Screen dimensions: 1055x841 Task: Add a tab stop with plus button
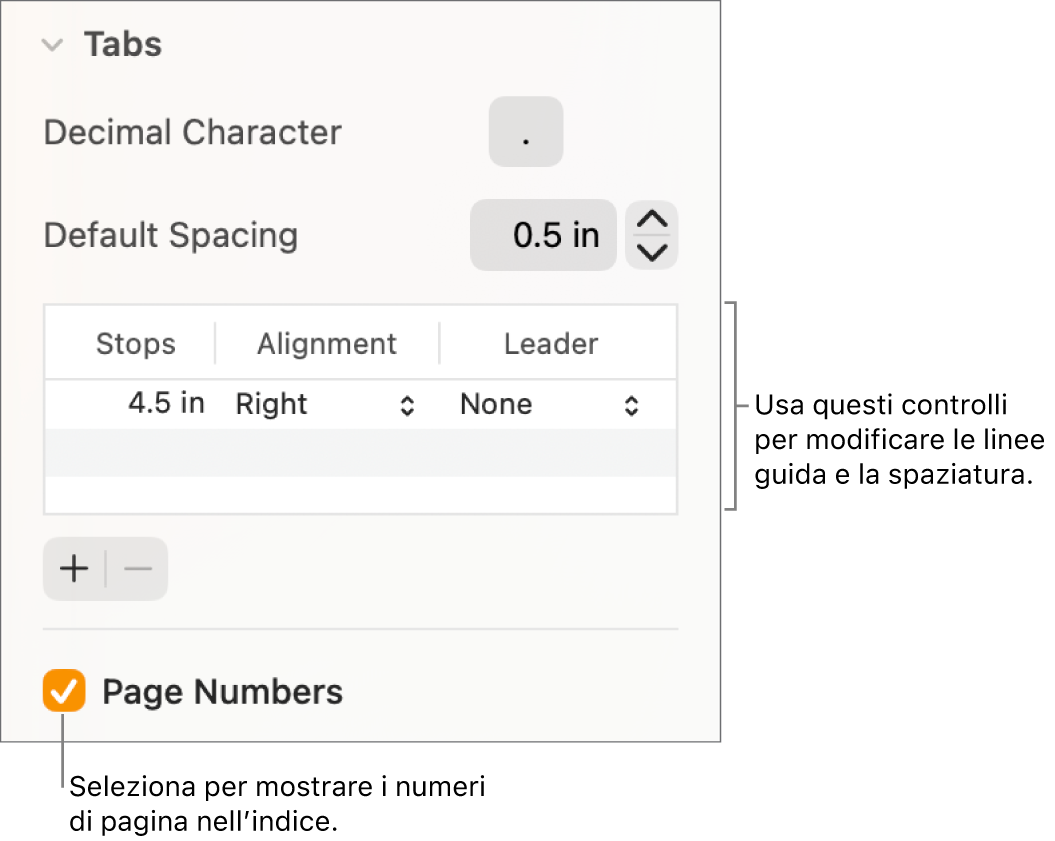tap(74, 570)
